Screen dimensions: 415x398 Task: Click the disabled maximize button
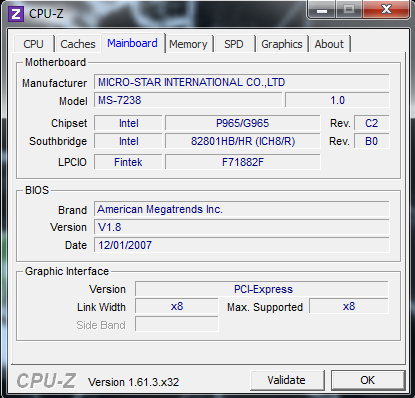(349, 9)
